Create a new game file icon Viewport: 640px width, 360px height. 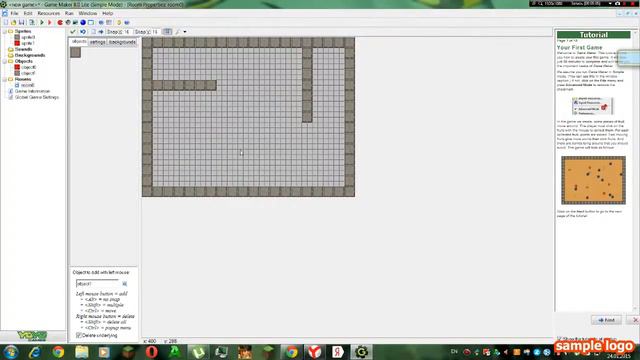[6, 22]
